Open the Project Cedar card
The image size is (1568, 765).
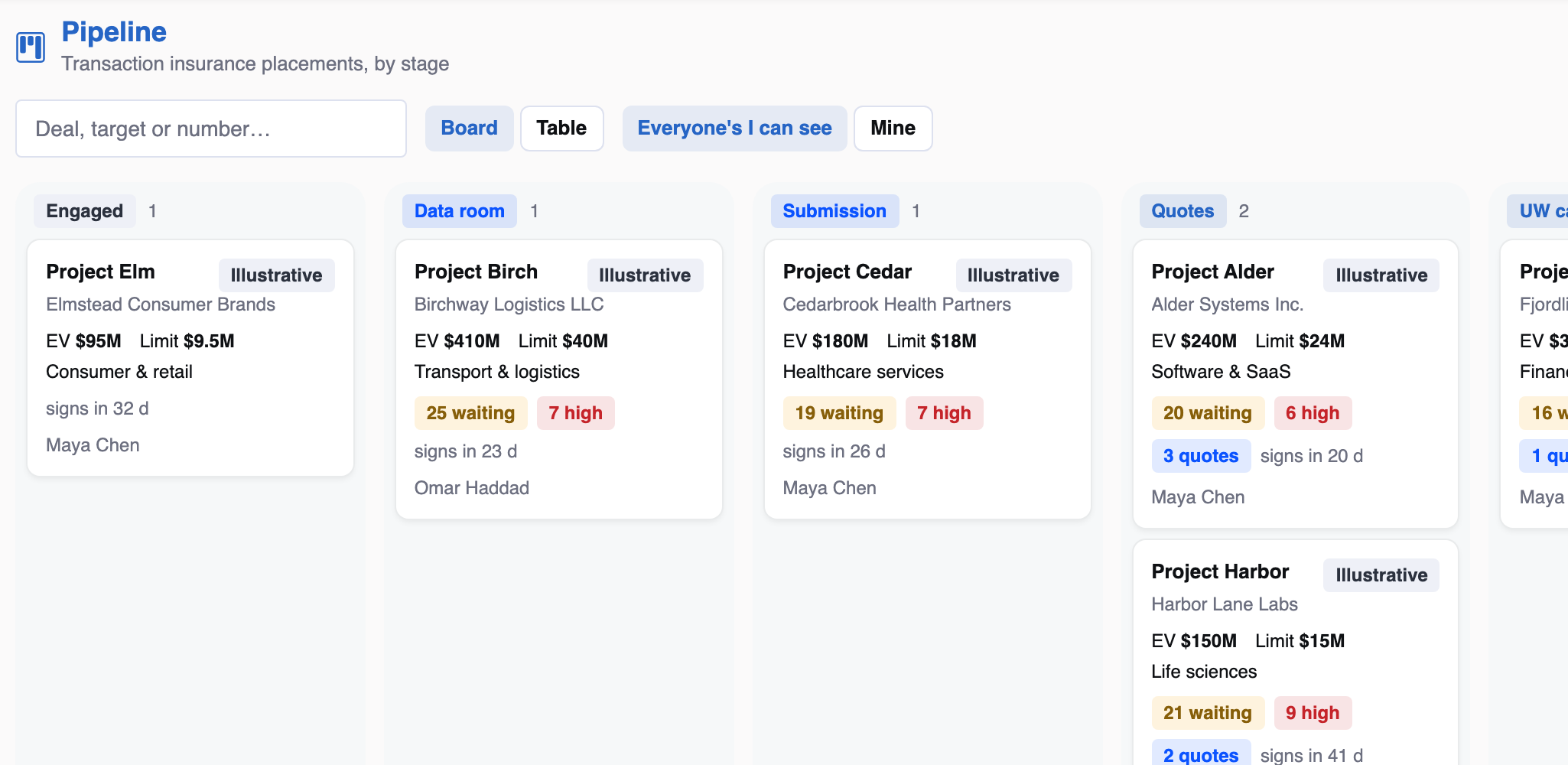click(928, 379)
